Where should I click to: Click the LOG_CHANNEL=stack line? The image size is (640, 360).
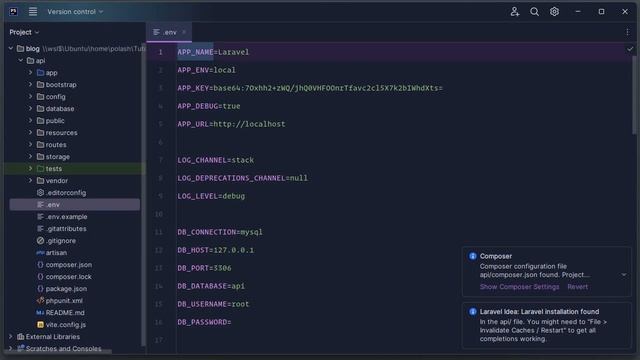216,160
